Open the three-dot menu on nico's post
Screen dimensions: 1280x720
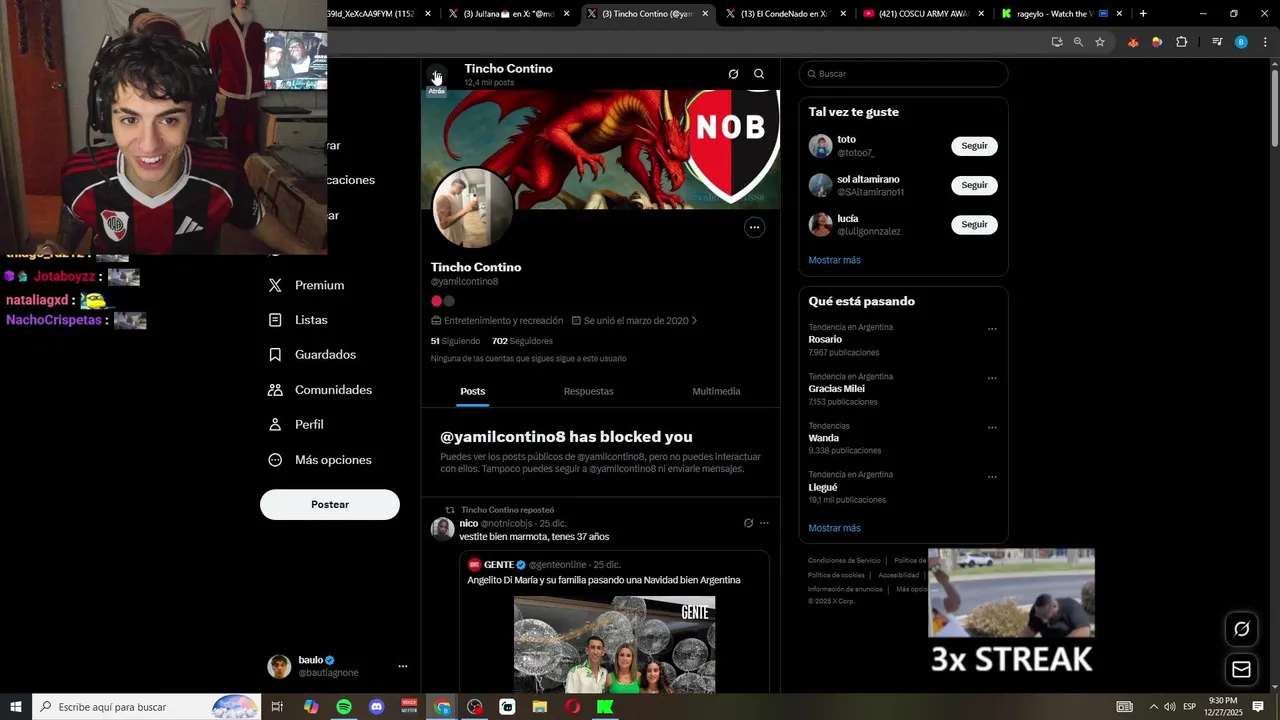(764, 523)
